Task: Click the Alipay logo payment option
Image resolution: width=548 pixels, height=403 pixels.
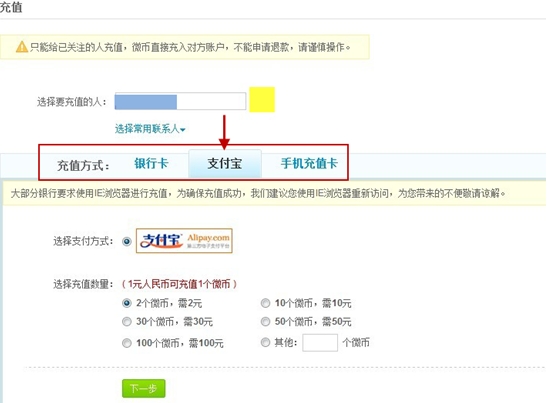Action: (x=184, y=241)
